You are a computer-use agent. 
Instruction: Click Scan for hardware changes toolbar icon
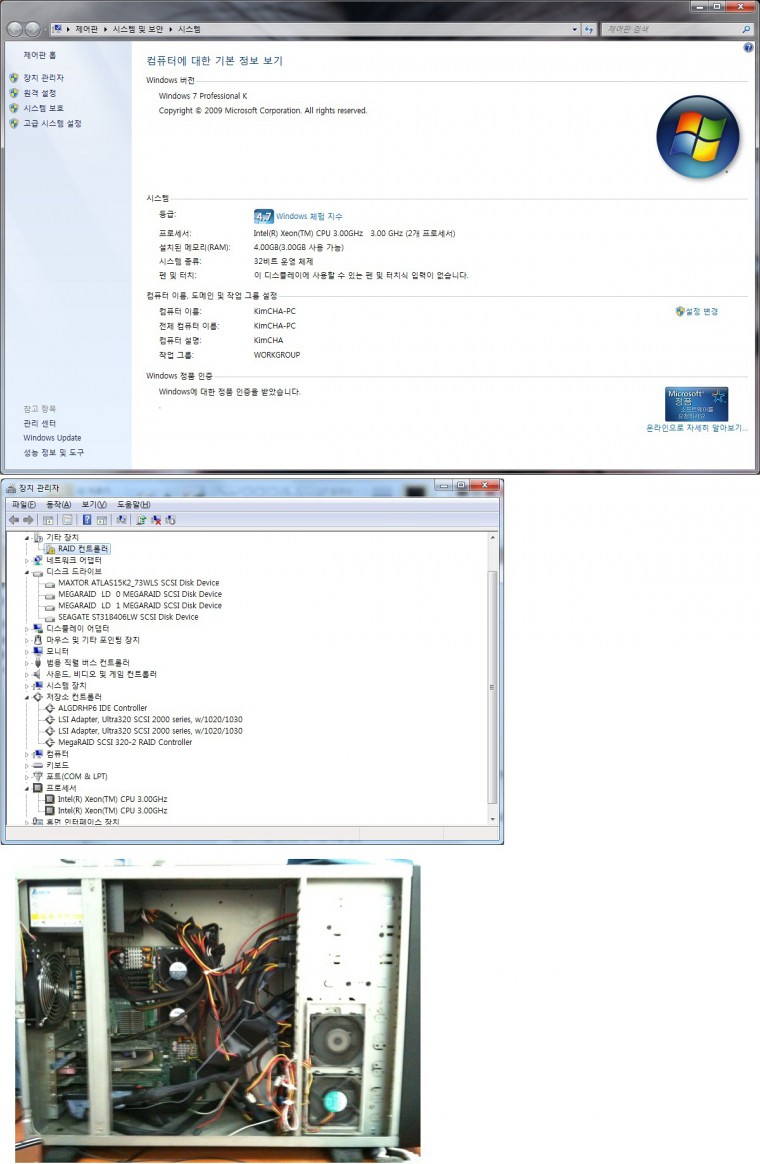pos(121,520)
